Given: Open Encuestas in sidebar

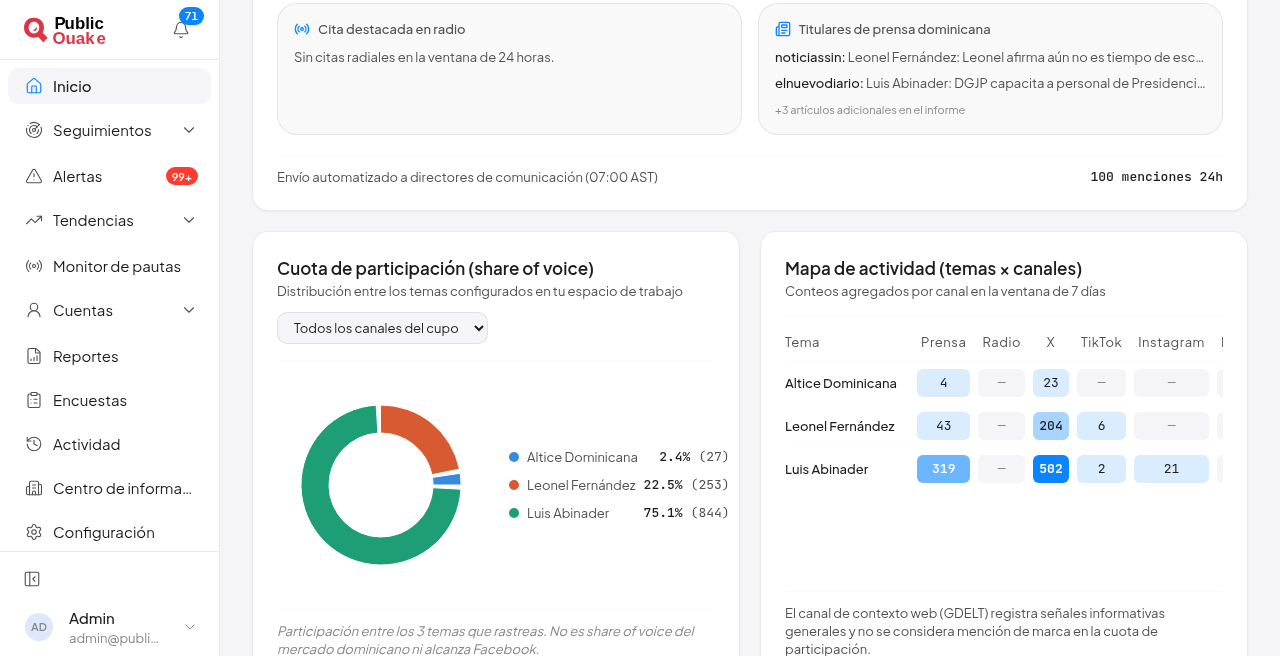Looking at the screenshot, I should click(x=109, y=400).
